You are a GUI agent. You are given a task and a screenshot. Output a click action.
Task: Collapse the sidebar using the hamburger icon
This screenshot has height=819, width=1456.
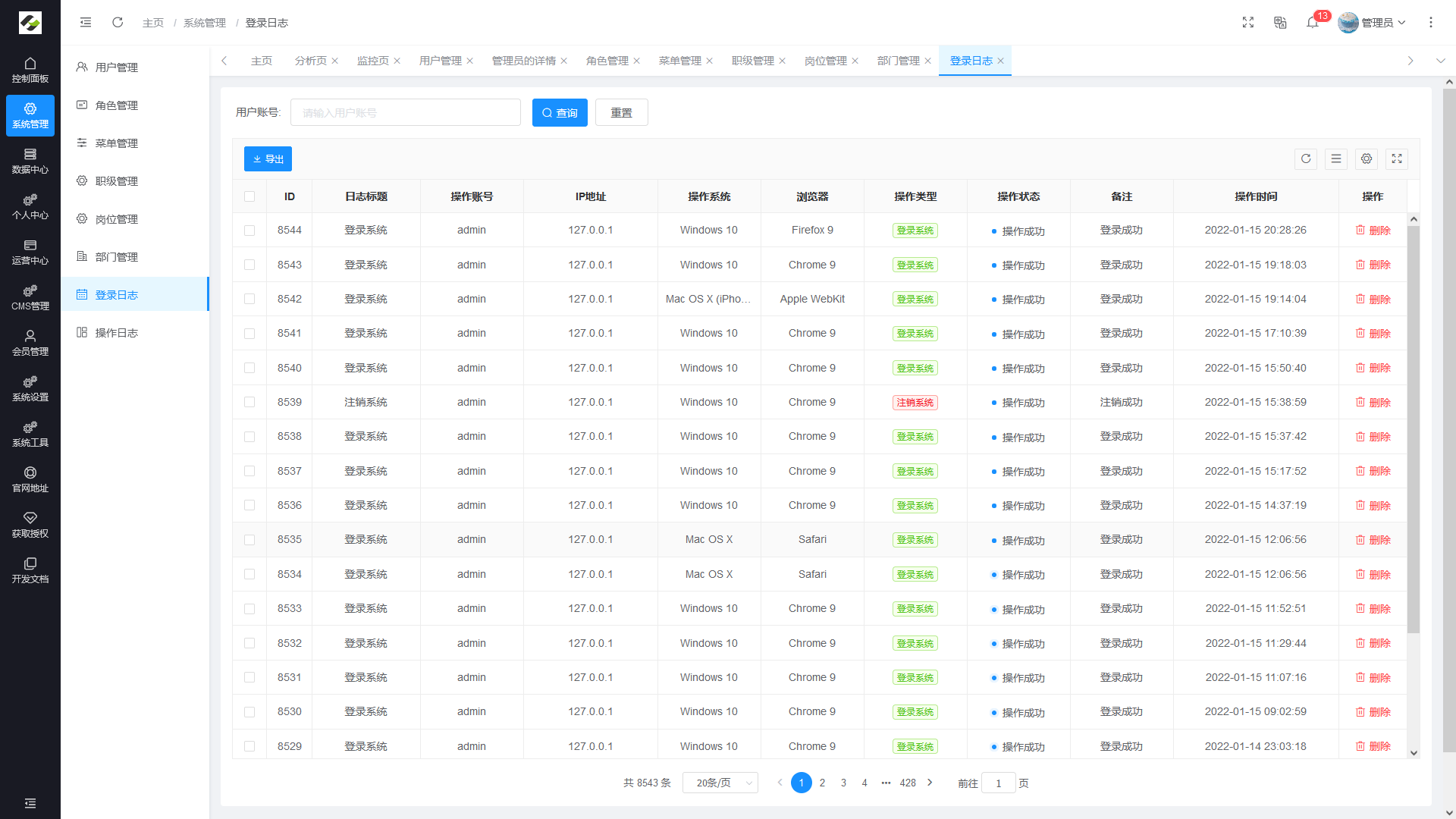pos(85,22)
